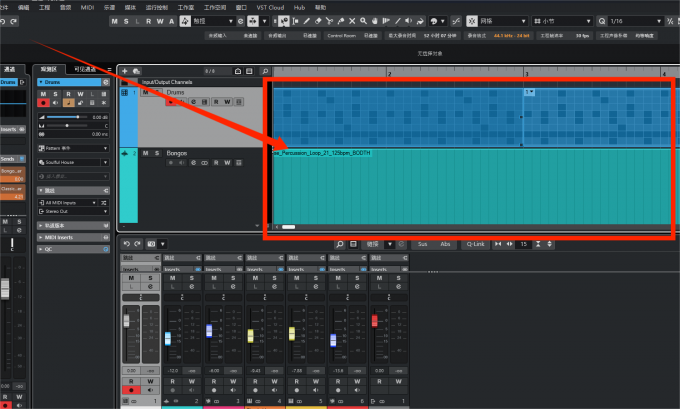
Task: Adjust the Drums pan slider in inspector
Action: (x=67, y=126)
